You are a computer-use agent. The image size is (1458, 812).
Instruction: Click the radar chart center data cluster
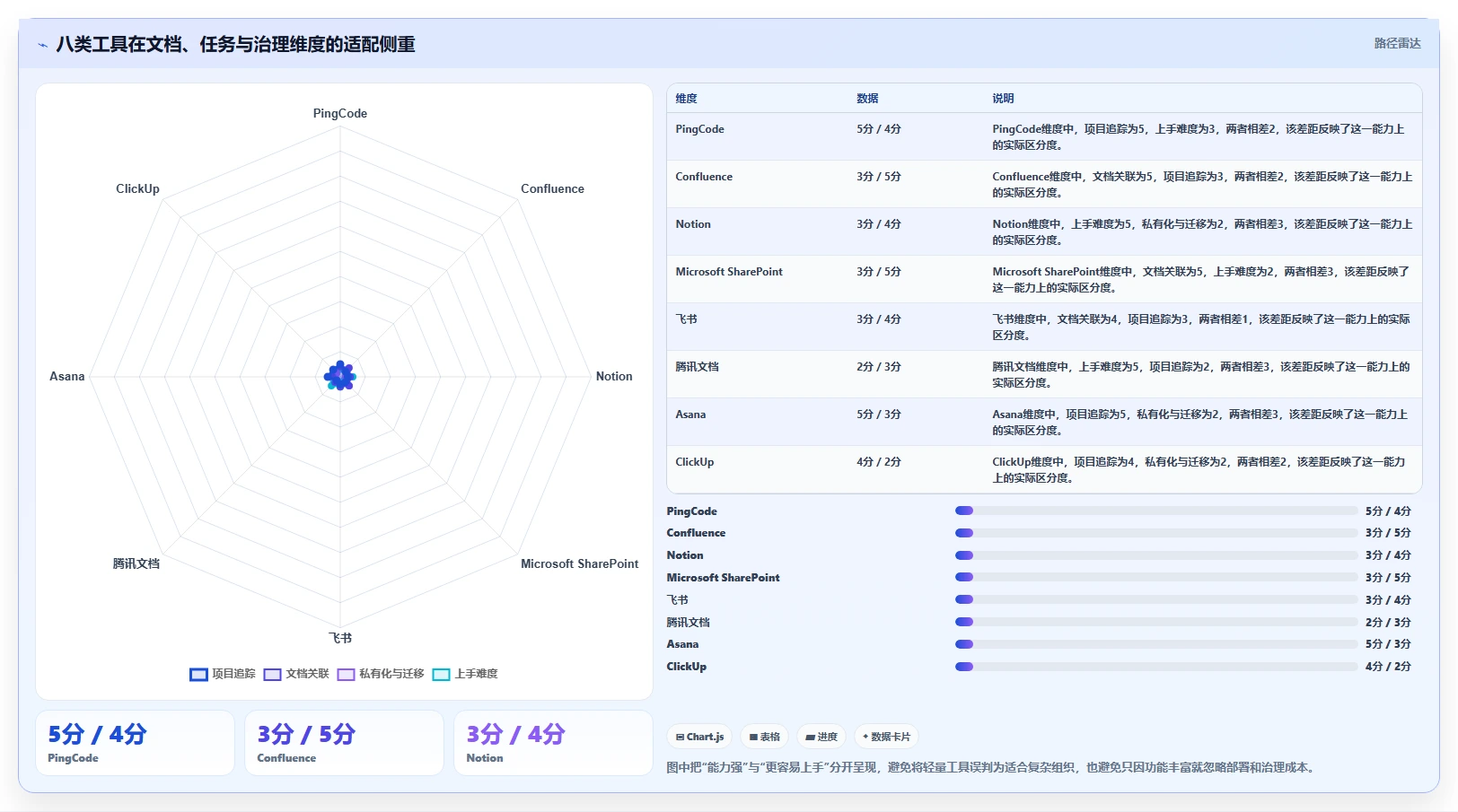pos(340,376)
